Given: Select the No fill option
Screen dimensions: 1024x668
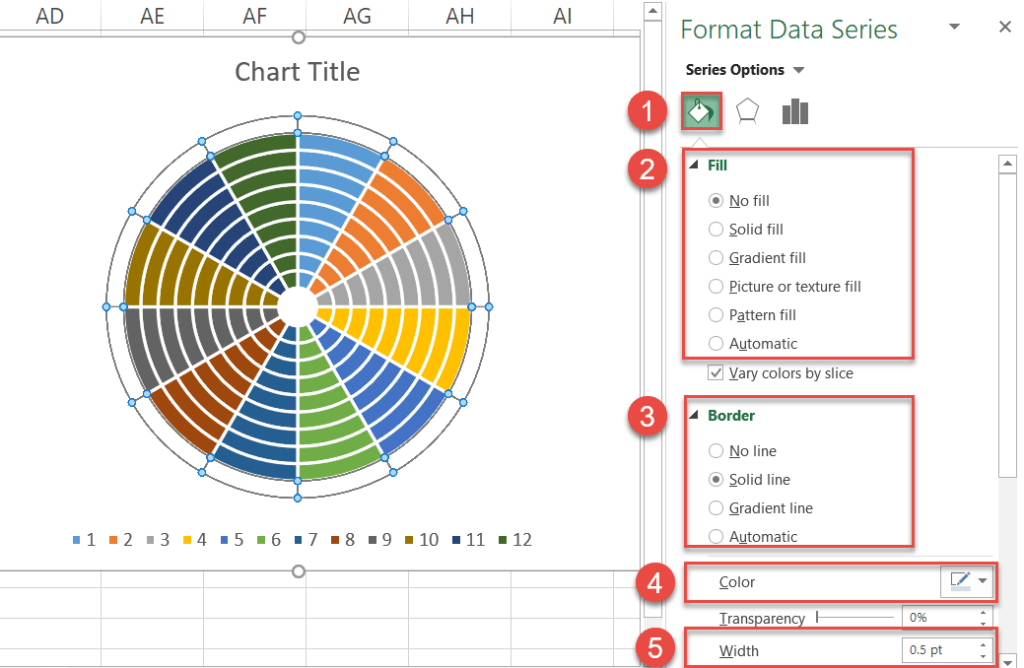Looking at the screenshot, I should click(x=716, y=200).
